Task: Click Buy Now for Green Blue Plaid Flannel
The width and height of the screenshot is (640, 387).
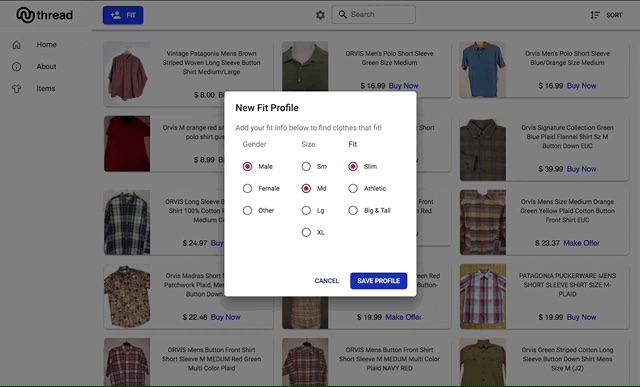Action: coord(581,169)
